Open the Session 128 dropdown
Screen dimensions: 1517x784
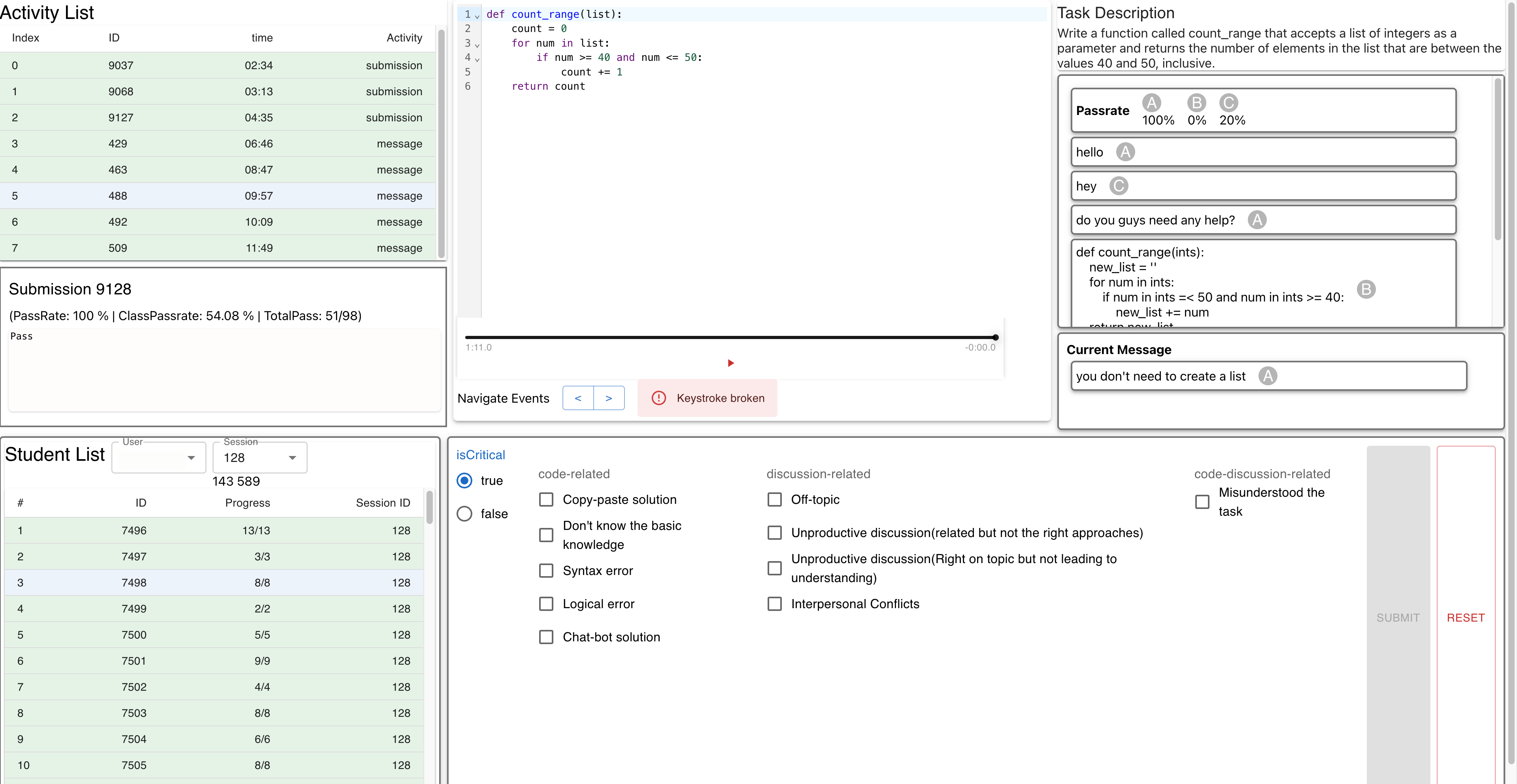tap(260, 457)
